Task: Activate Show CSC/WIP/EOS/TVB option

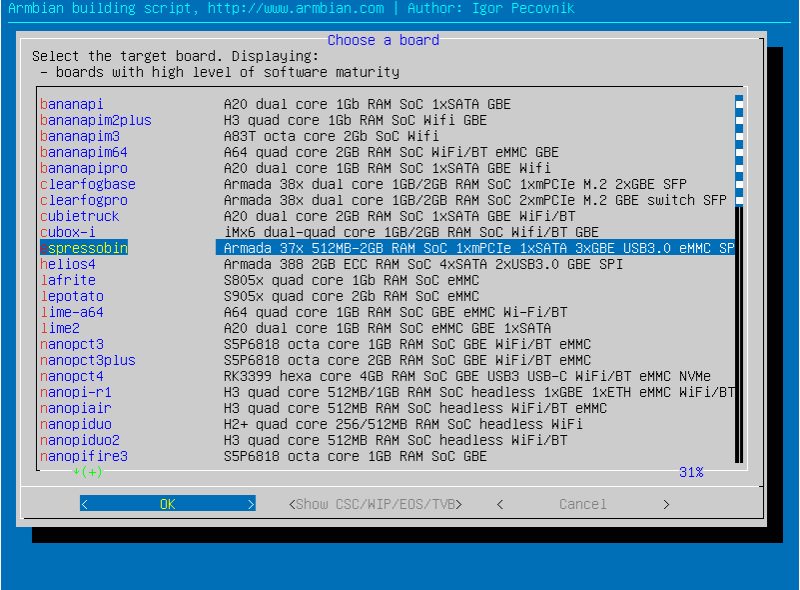Action: point(375,504)
